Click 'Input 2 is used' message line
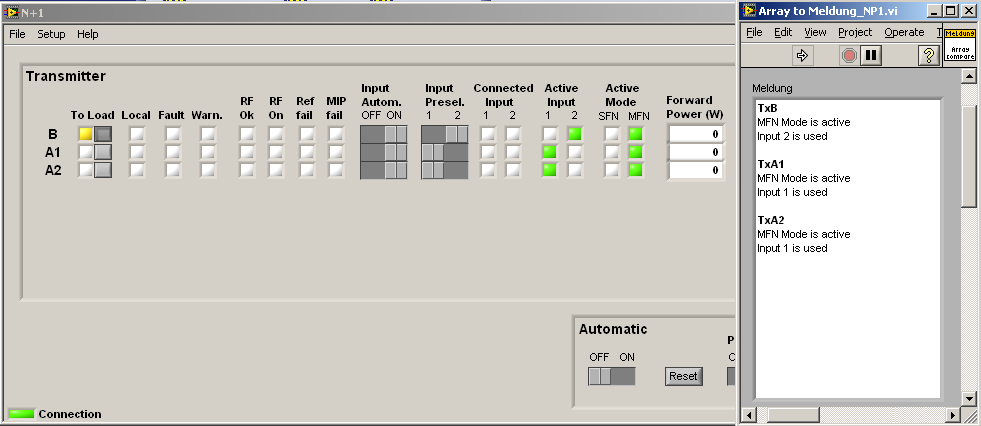Viewport: 981px width, 426px height. (x=792, y=136)
